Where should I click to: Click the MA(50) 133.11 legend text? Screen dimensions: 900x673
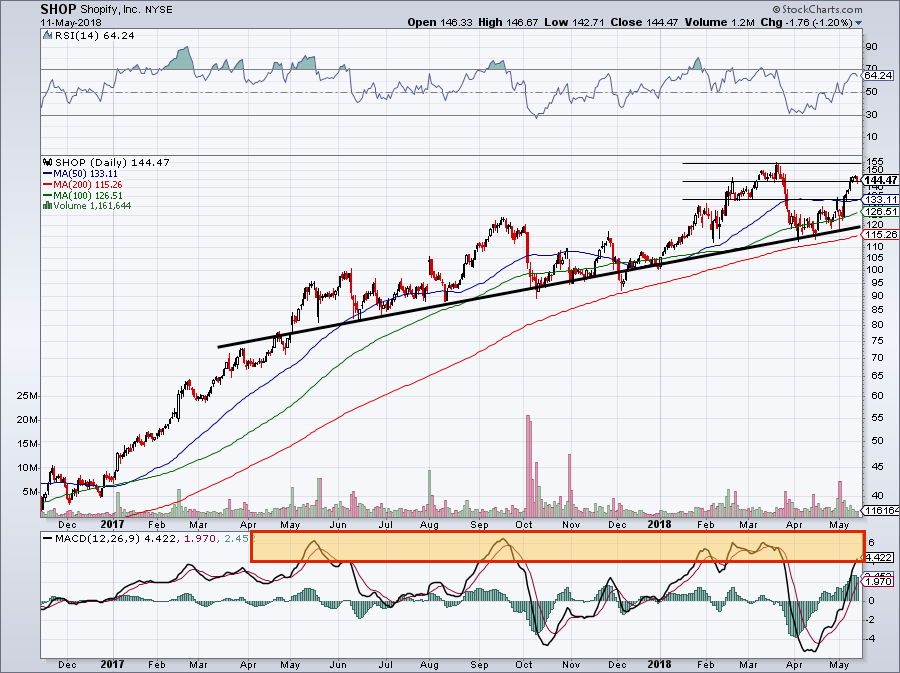(85, 174)
